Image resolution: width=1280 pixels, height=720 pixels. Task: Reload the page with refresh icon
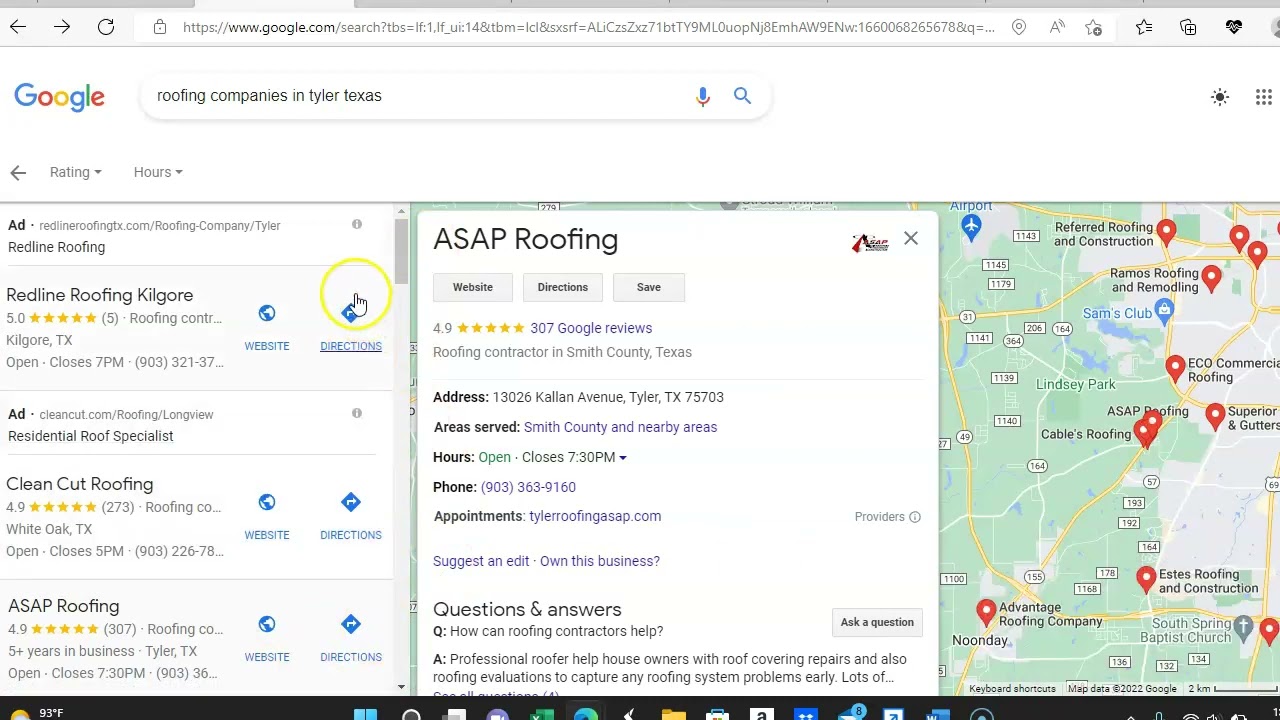106,27
